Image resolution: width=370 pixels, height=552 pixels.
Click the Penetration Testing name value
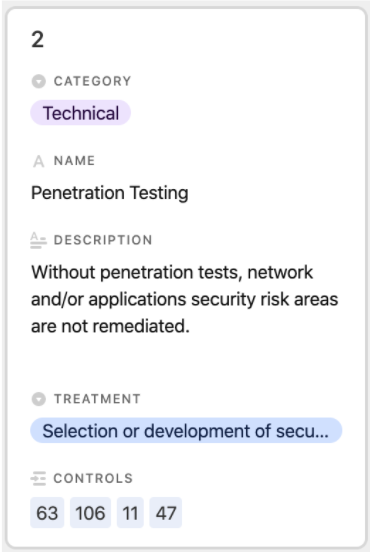pos(109,193)
